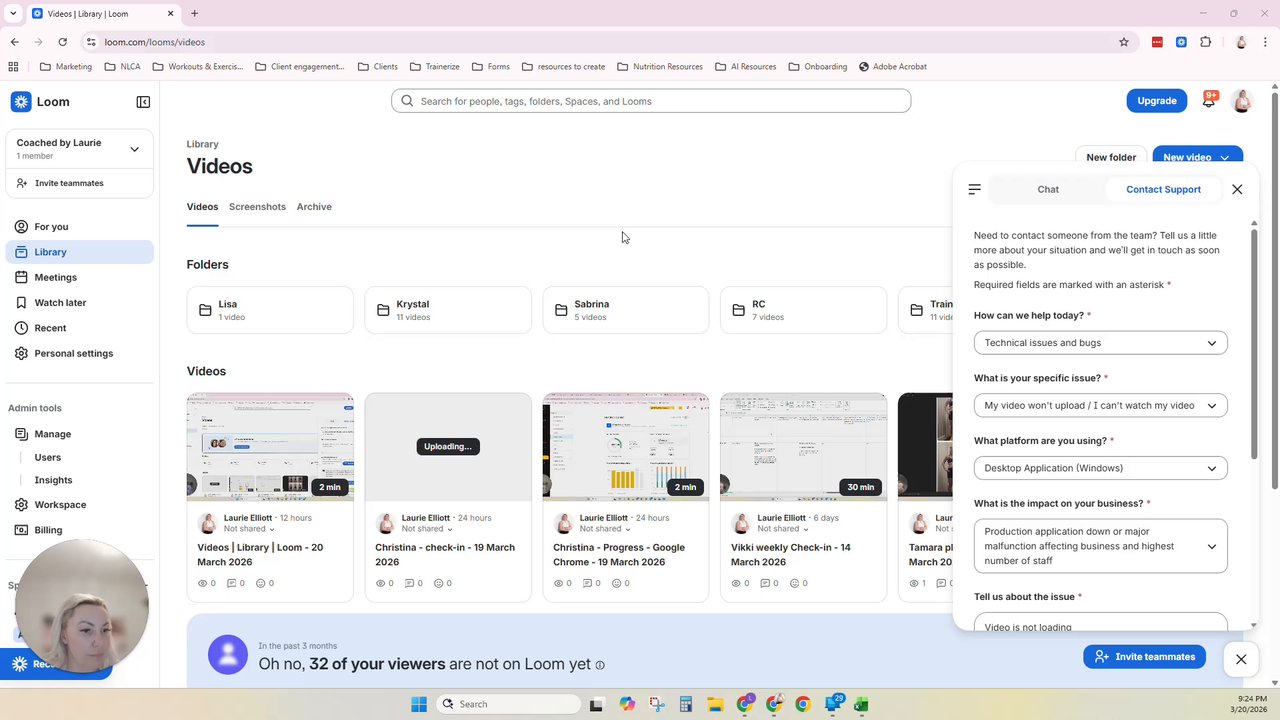The height and width of the screenshot is (720, 1280).
Task: Open the Krystal folder
Action: (x=448, y=310)
